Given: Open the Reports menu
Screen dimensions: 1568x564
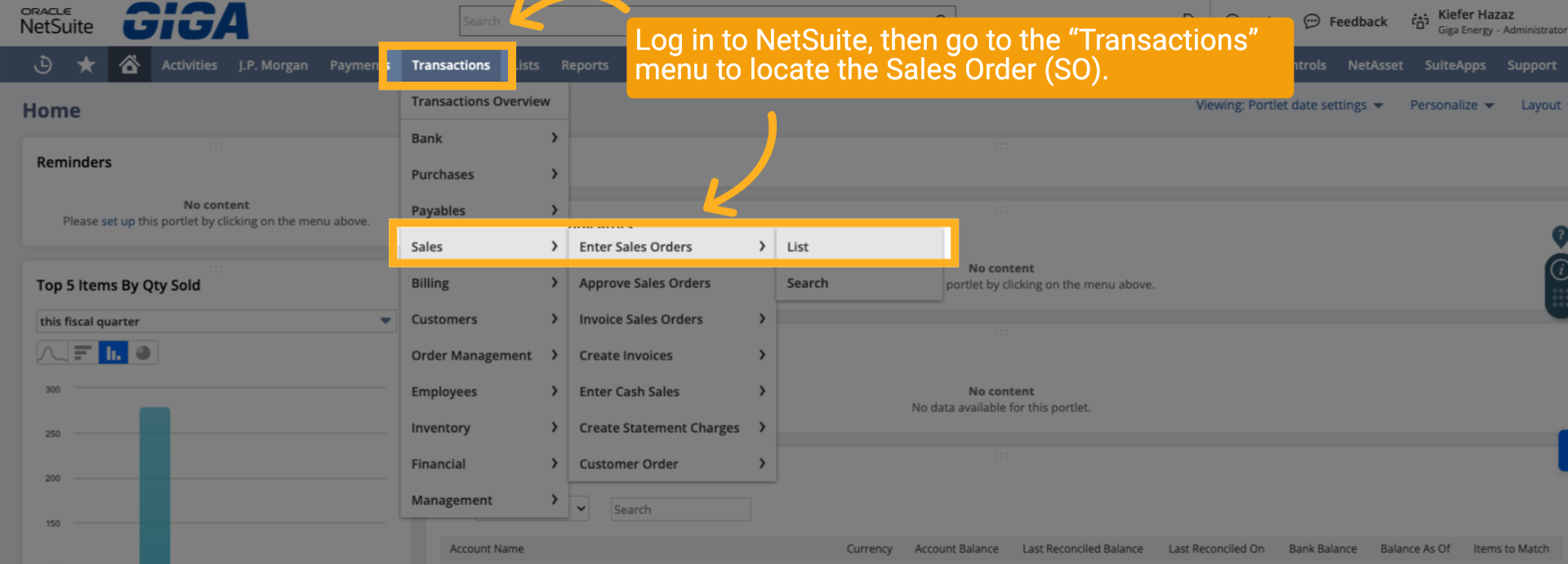Looking at the screenshot, I should [x=585, y=65].
